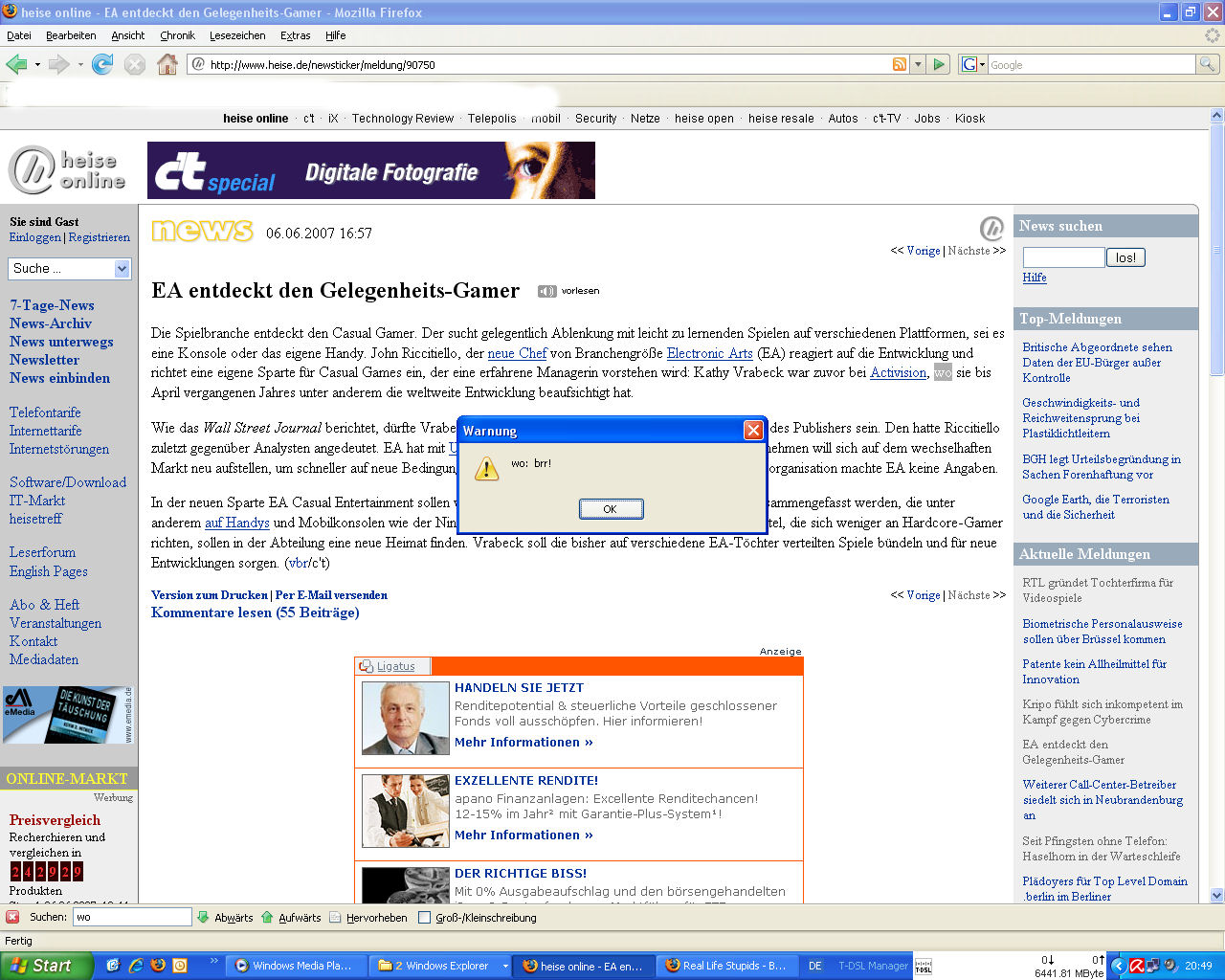Expand Windows Explorer taskbar group dropdown
The image size is (1225, 980).
point(505,966)
